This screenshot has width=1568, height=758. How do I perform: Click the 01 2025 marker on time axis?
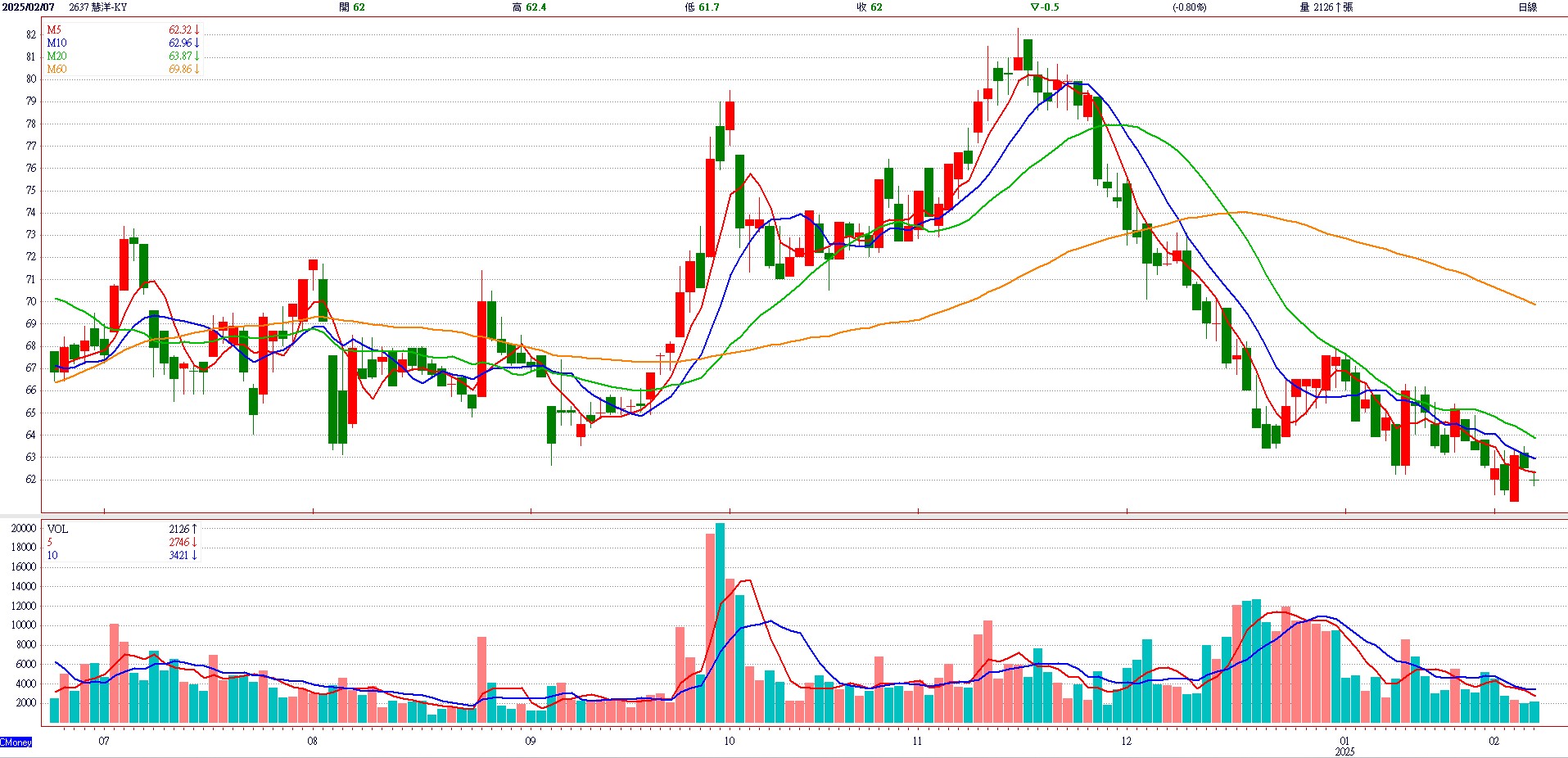click(1344, 746)
